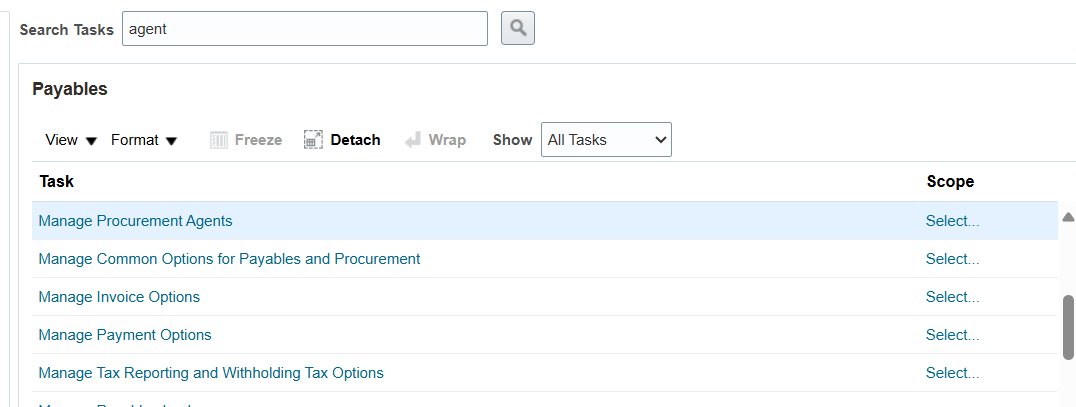This screenshot has width=1076, height=407.
Task: Click the vertical scrollbar thumb
Action: (x=1068, y=325)
